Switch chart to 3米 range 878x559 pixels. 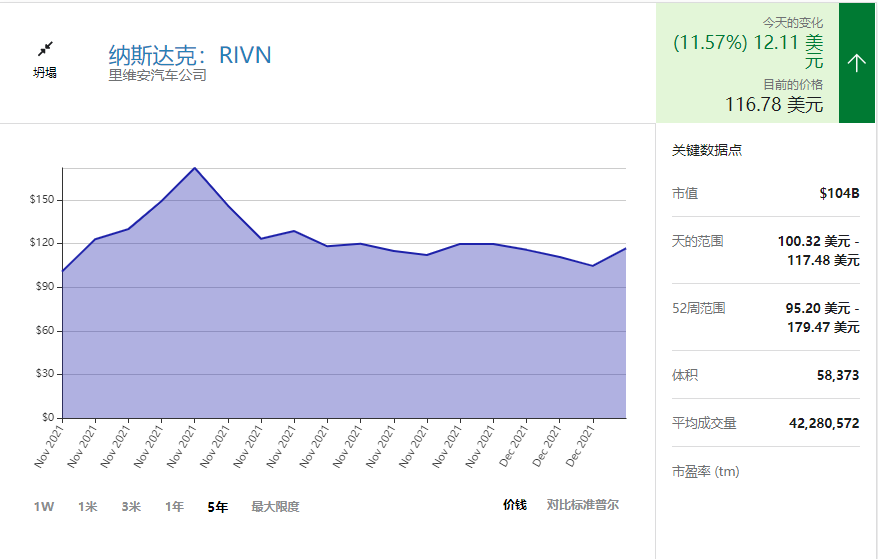coord(131,506)
